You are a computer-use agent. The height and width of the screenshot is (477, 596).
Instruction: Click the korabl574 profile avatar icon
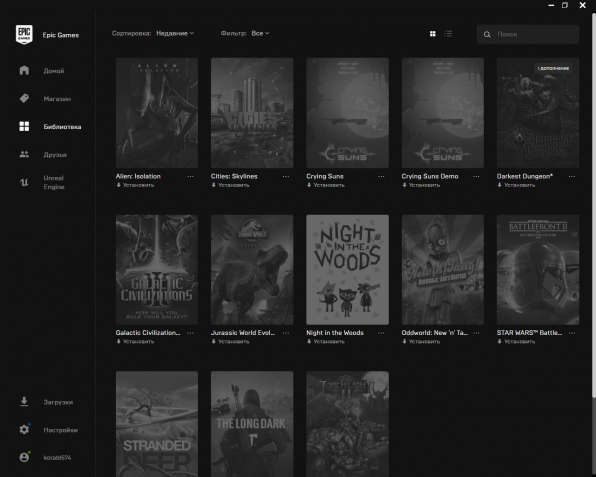pyautogui.click(x=24, y=457)
